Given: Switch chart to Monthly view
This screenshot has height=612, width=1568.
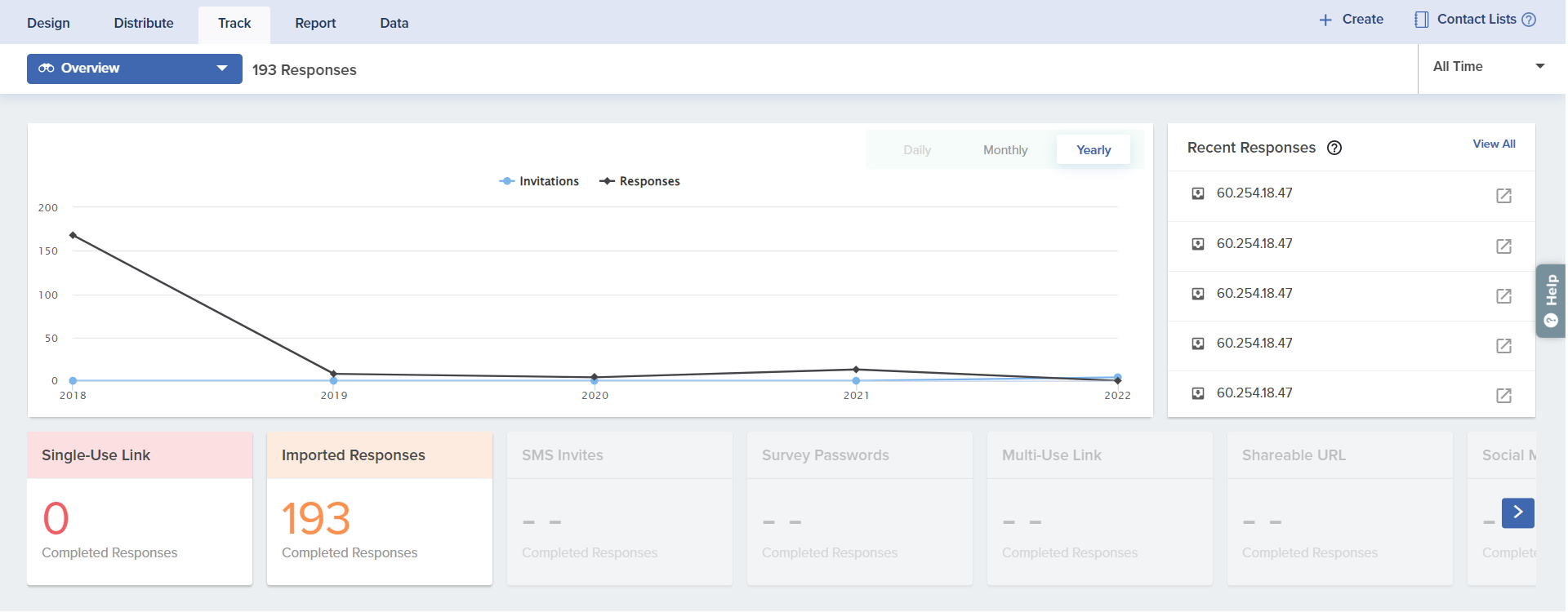Looking at the screenshot, I should pos(1004,150).
